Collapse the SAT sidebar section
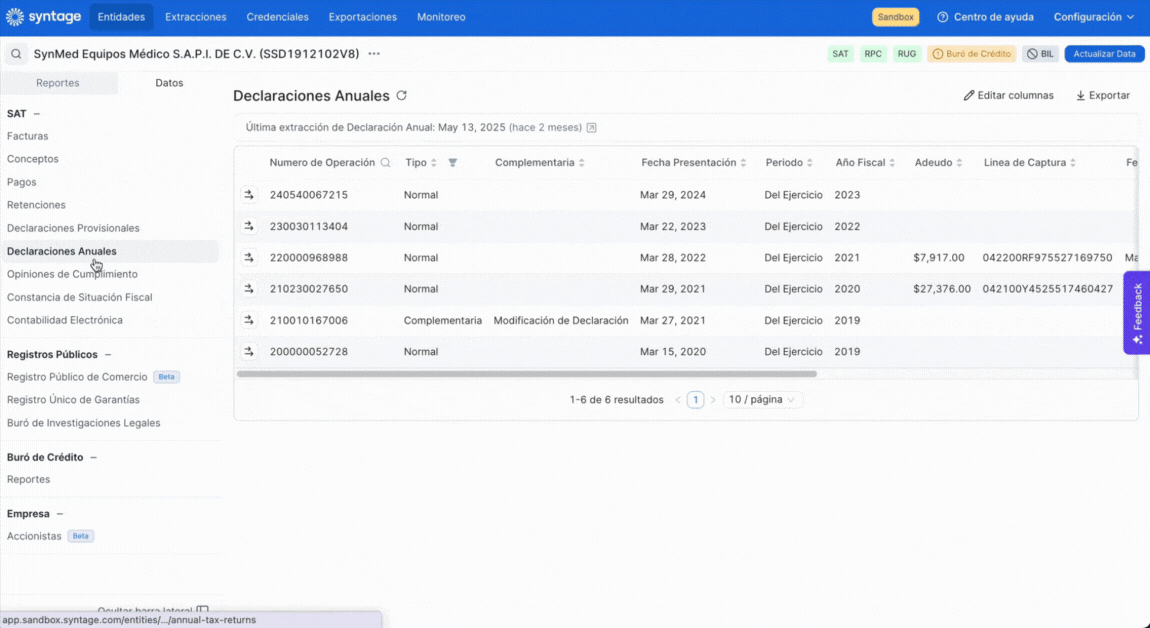This screenshot has height=628, width=1150. (37, 114)
